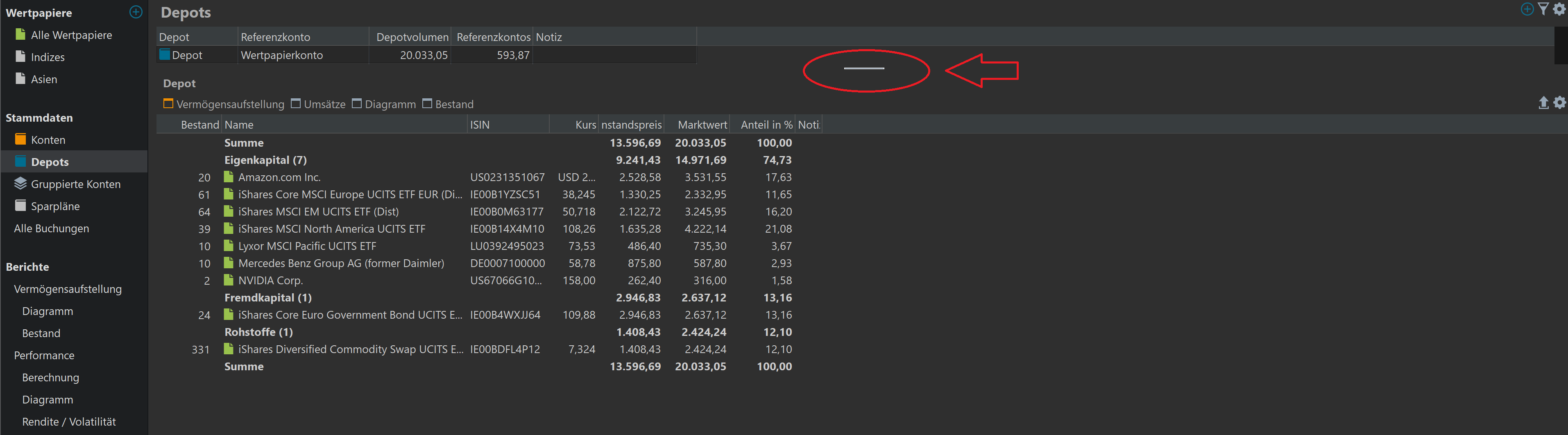This screenshot has width=1568, height=435.
Task: Open Alle Buchungen in the sidebar
Action: [52, 228]
